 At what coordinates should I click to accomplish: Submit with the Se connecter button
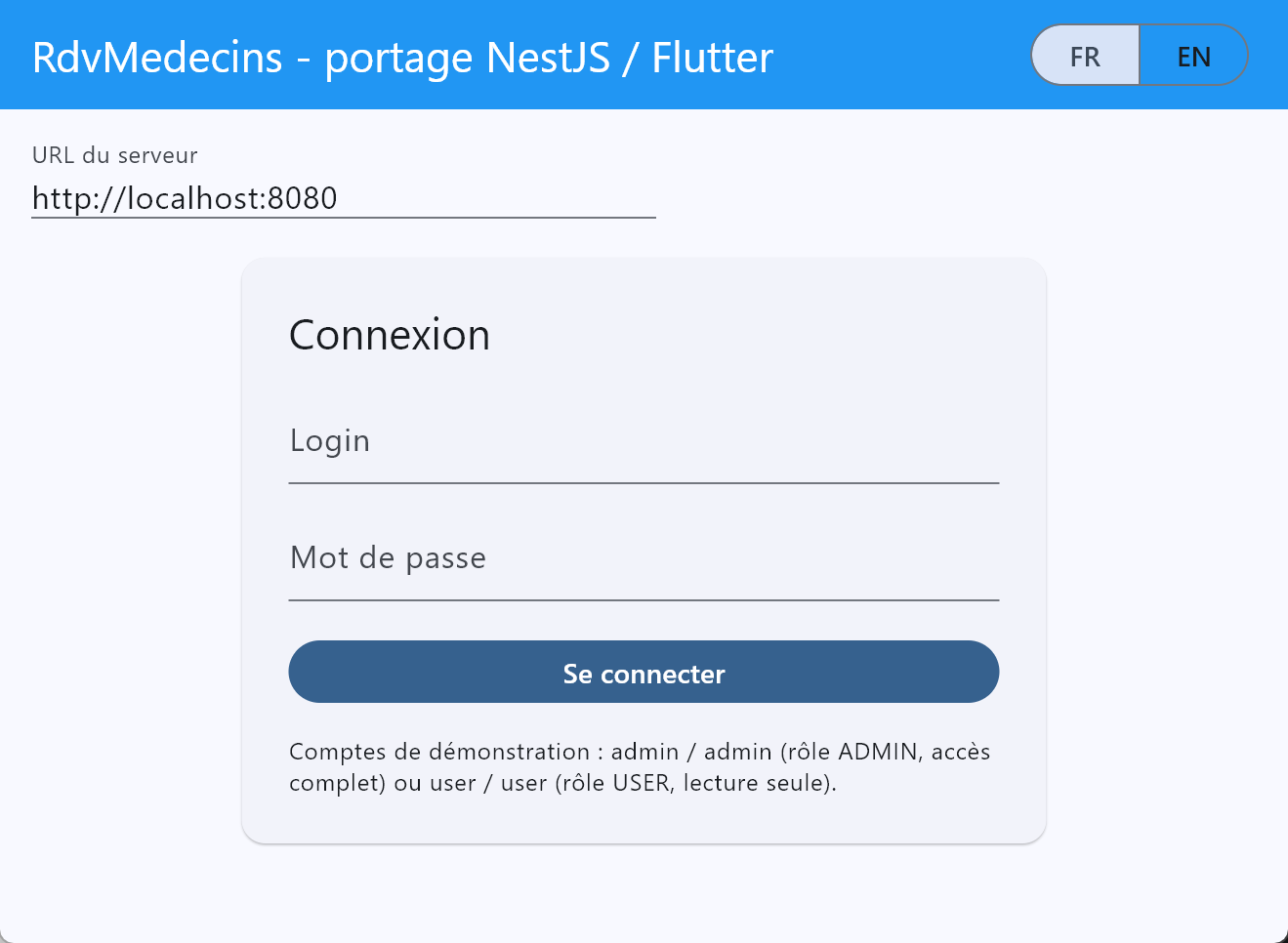[644, 672]
